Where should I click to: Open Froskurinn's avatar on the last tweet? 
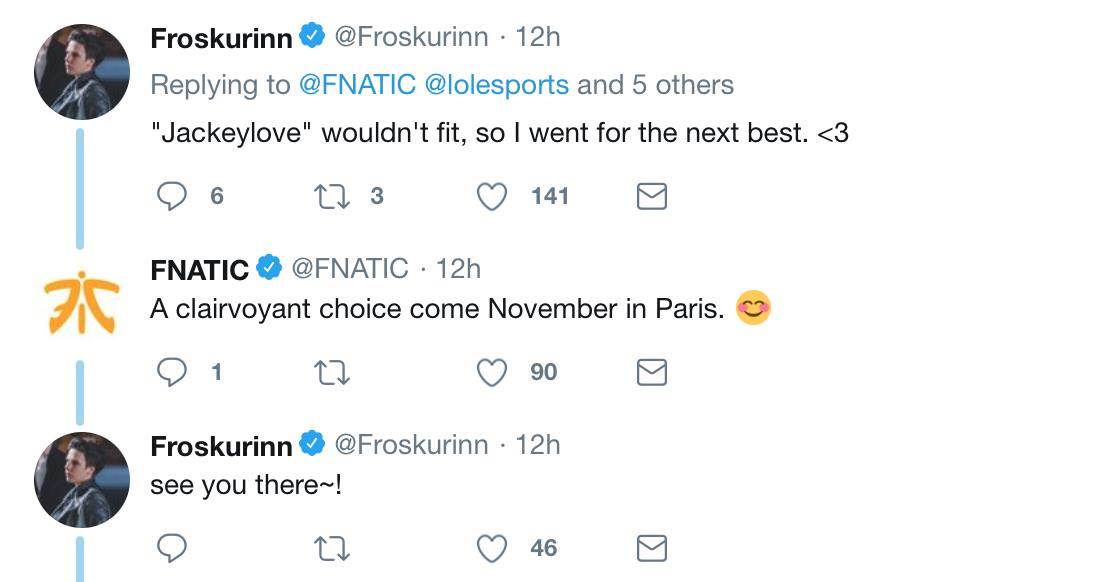point(82,480)
